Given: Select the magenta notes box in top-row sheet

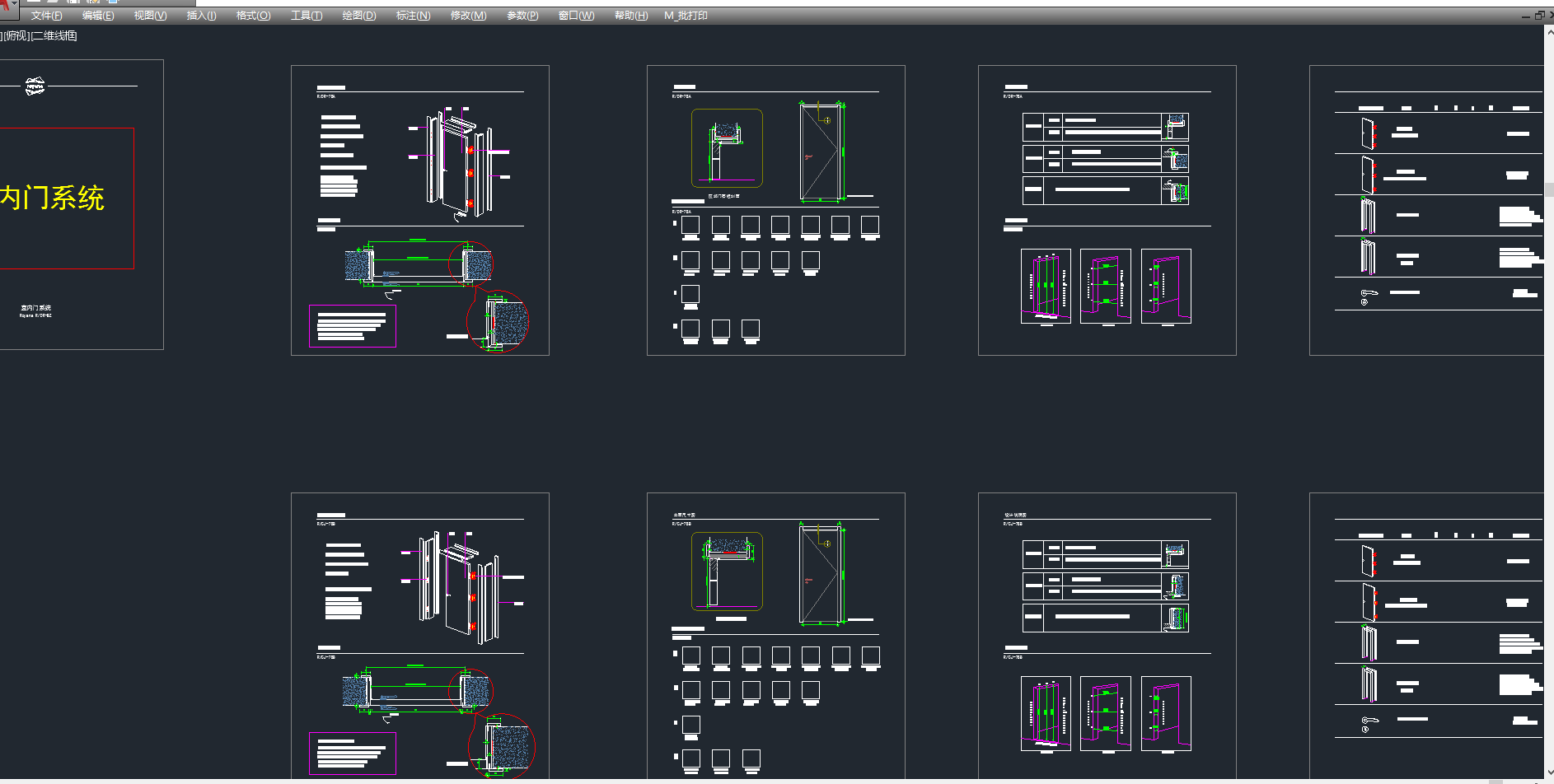Looking at the screenshot, I should click(353, 326).
